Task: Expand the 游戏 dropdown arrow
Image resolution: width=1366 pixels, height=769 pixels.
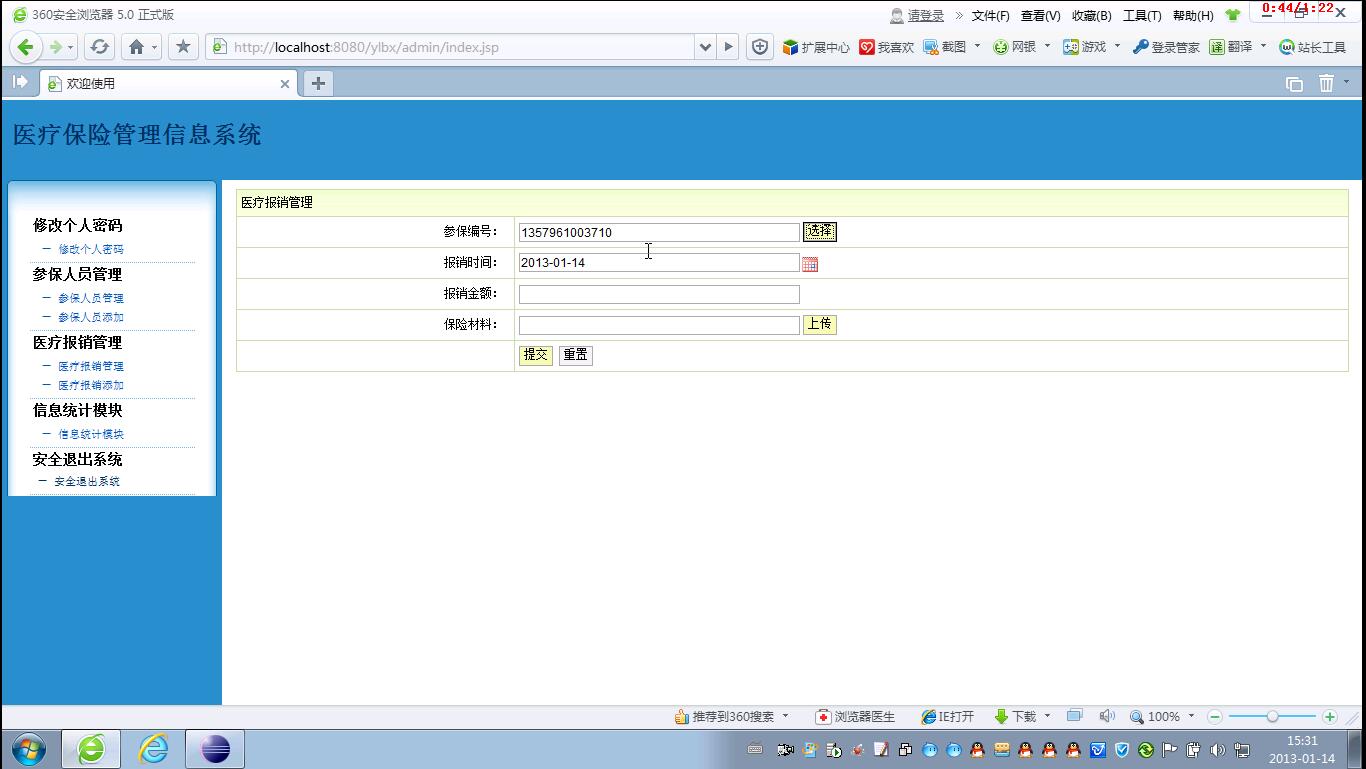Action: click(1117, 46)
